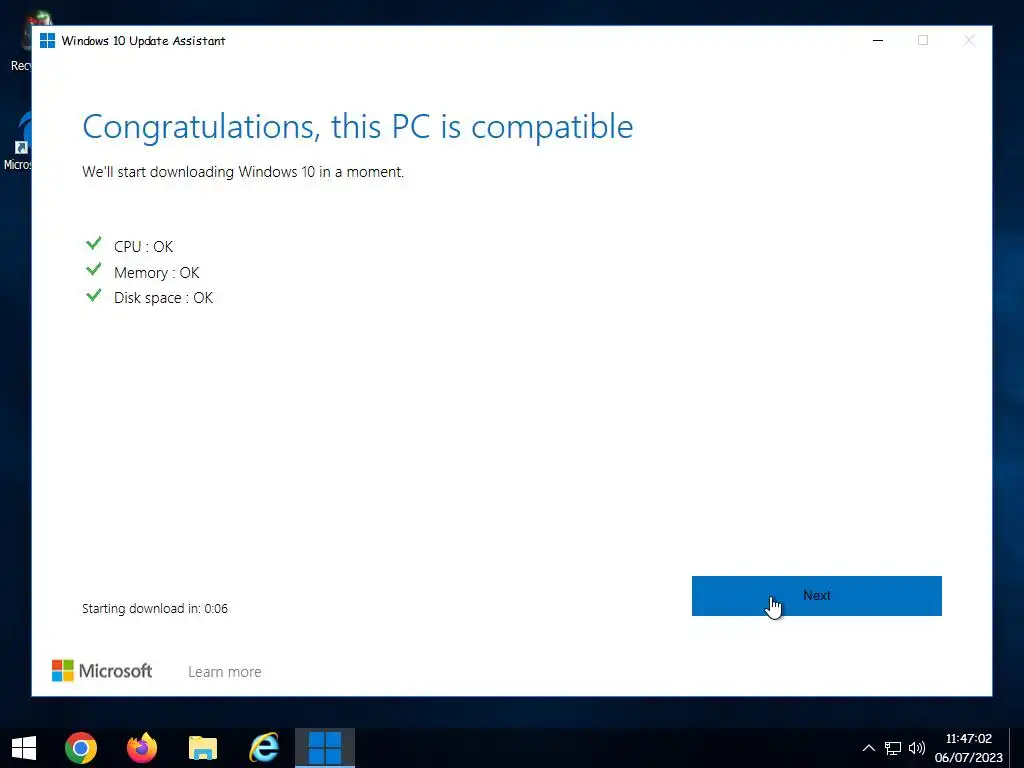Click the Show desktop strip at the taskbar end
Image resolution: width=1024 pixels, height=768 pixels.
tap(1017, 748)
